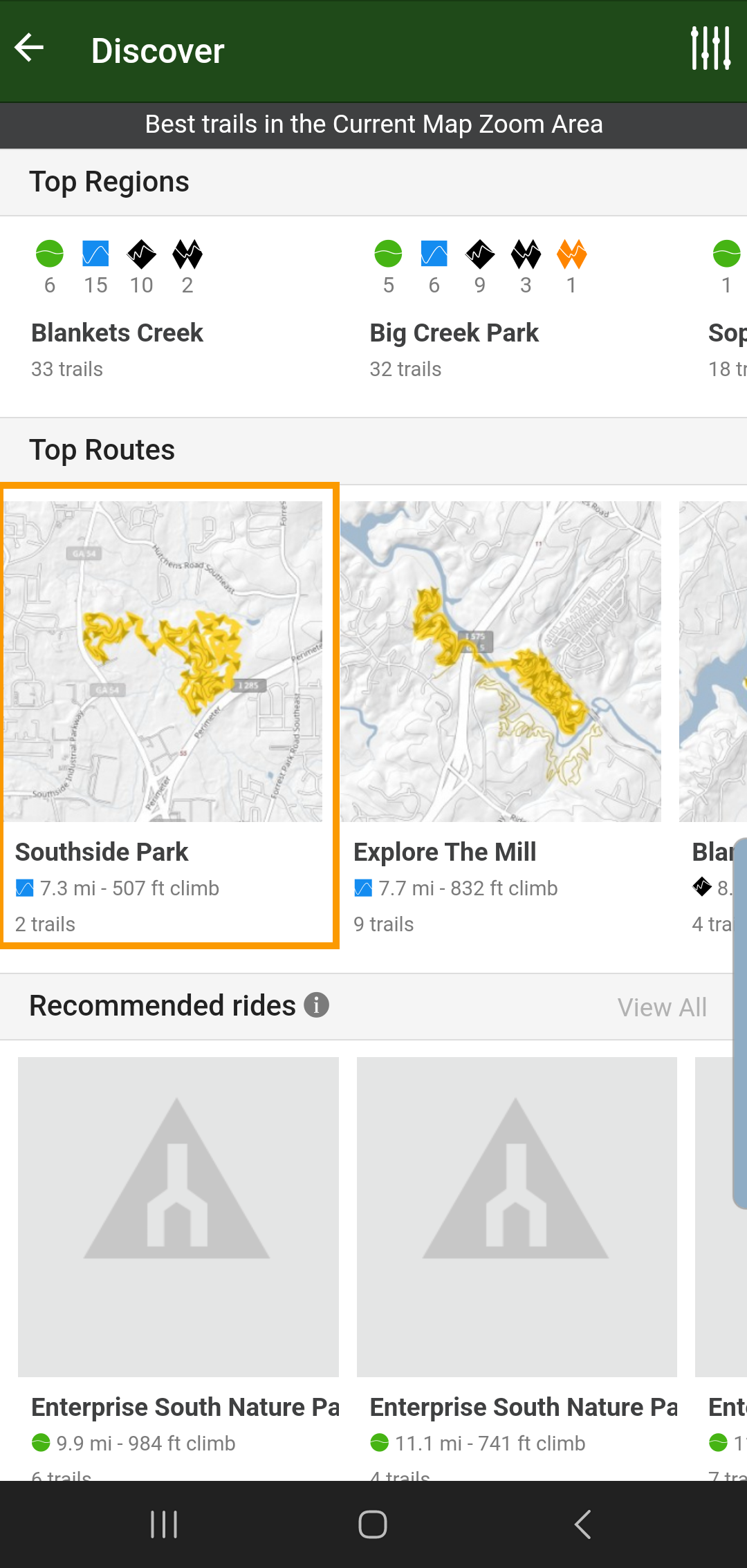Select Southside Park route map thumbnail
The width and height of the screenshot is (747, 1568).
163,661
